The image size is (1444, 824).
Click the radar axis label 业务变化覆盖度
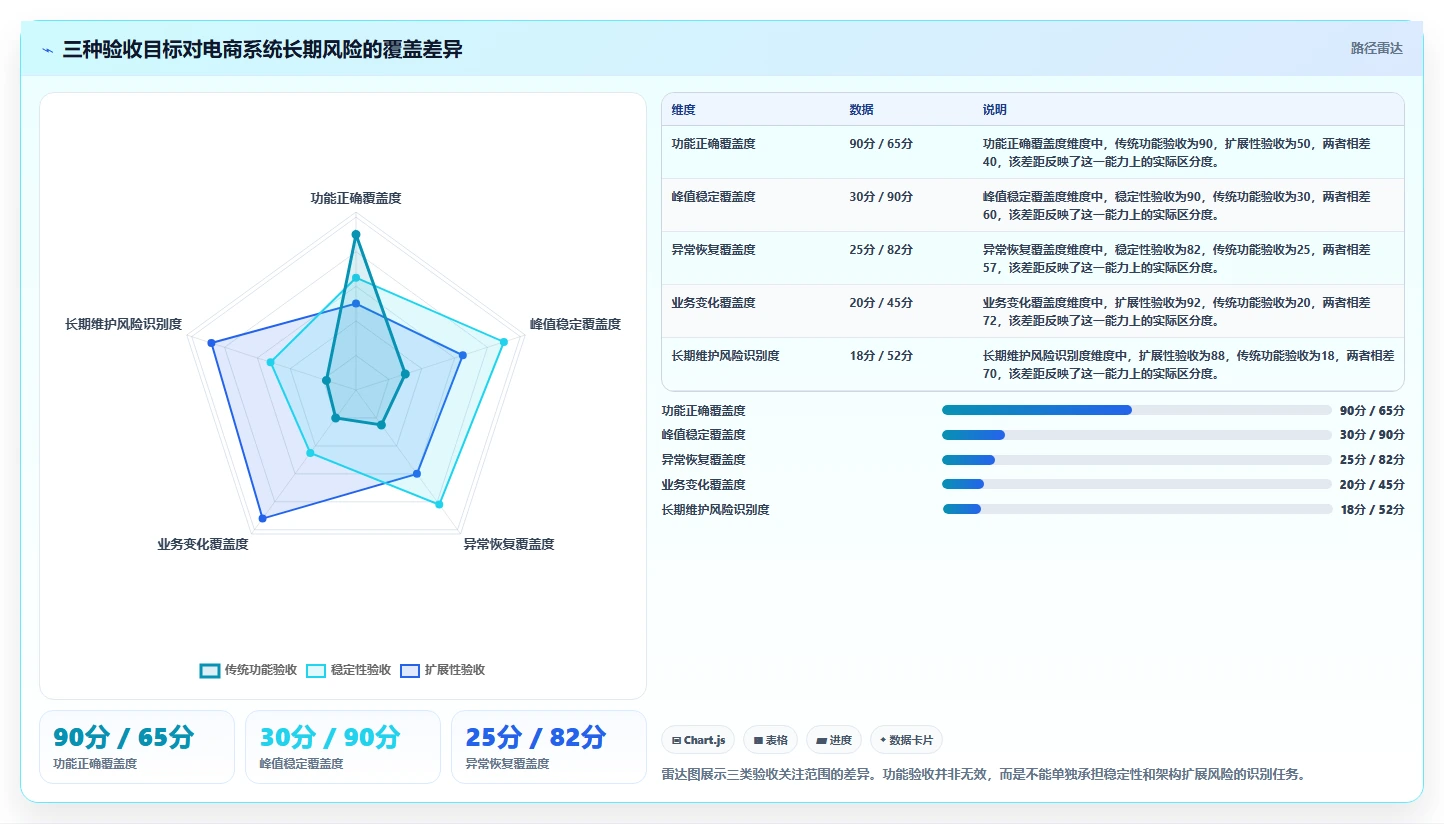click(203, 545)
